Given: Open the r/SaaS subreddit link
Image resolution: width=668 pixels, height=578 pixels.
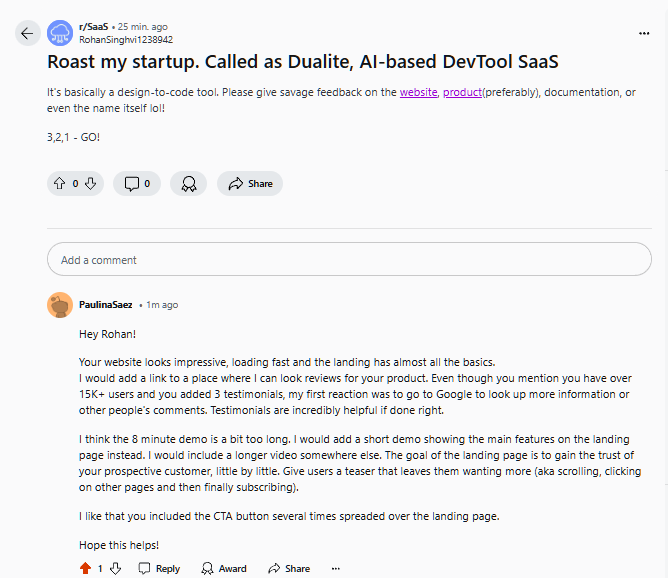Looking at the screenshot, I should [x=95, y=27].
